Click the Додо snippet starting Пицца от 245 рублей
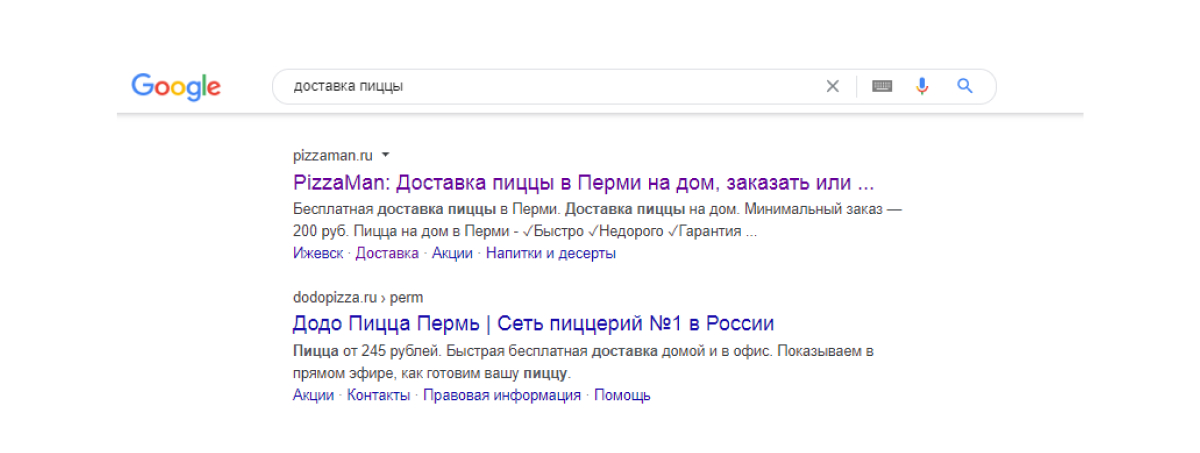Viewport: 1200px width, 453px height. (x=584, y=363)
